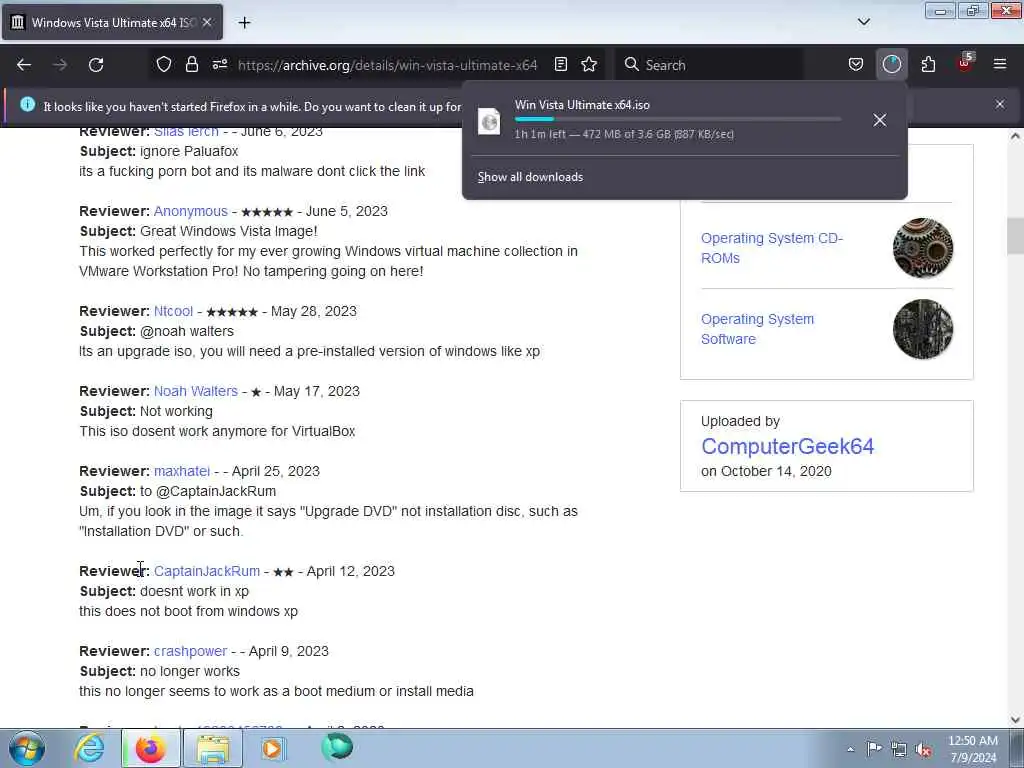Open the Noah Walters reviewer link
Viewport: 1024px width, 768px height.
click(196, 391)
